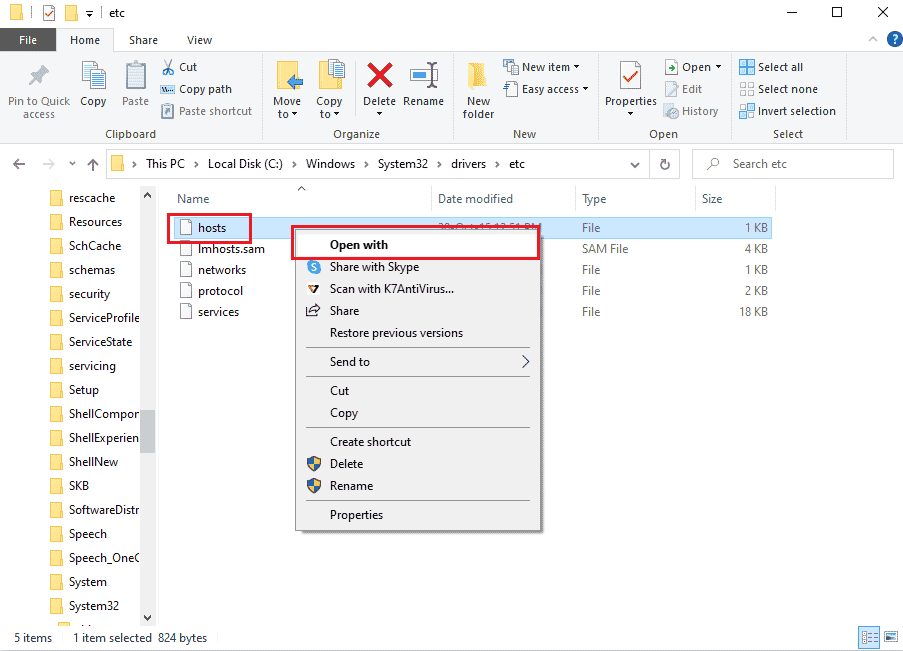This screenshot has width=903, height=651.
Task: Click History in the Open group
Action: [691, 111]
